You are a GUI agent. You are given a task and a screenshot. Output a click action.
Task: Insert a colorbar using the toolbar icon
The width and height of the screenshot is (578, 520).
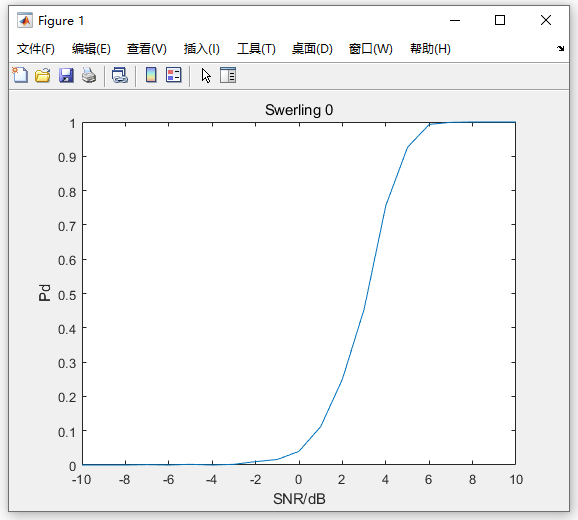point(151,75)
